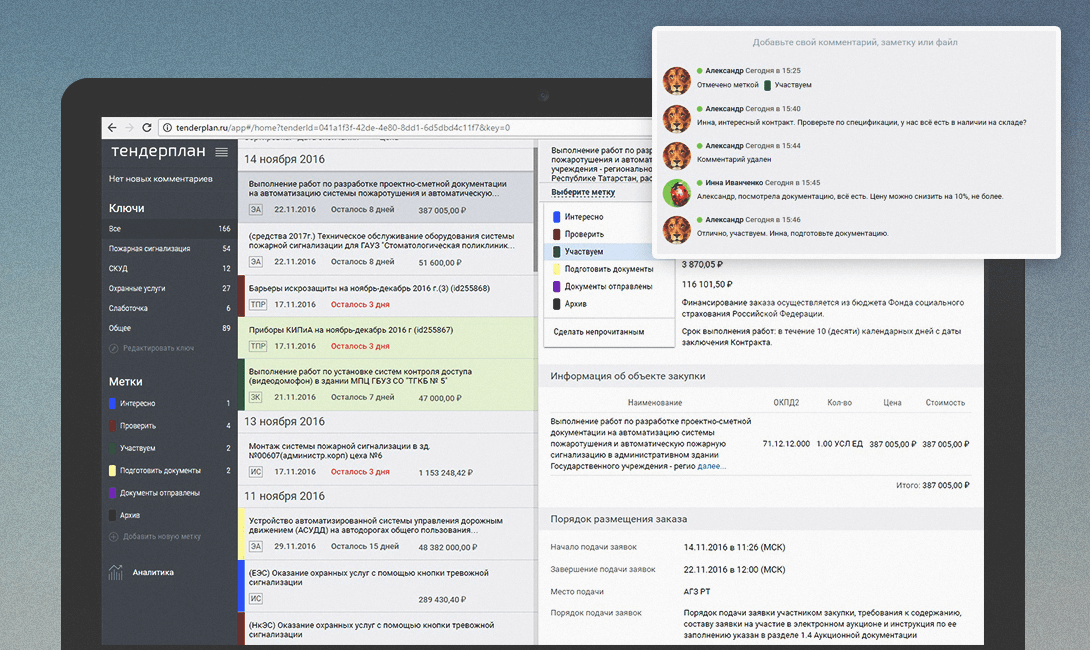Open tender 'Барьеры искрозащиты на ноябрь-декабрь 2016'
This screenshot has width=1090, height=650.
[388, 296]
